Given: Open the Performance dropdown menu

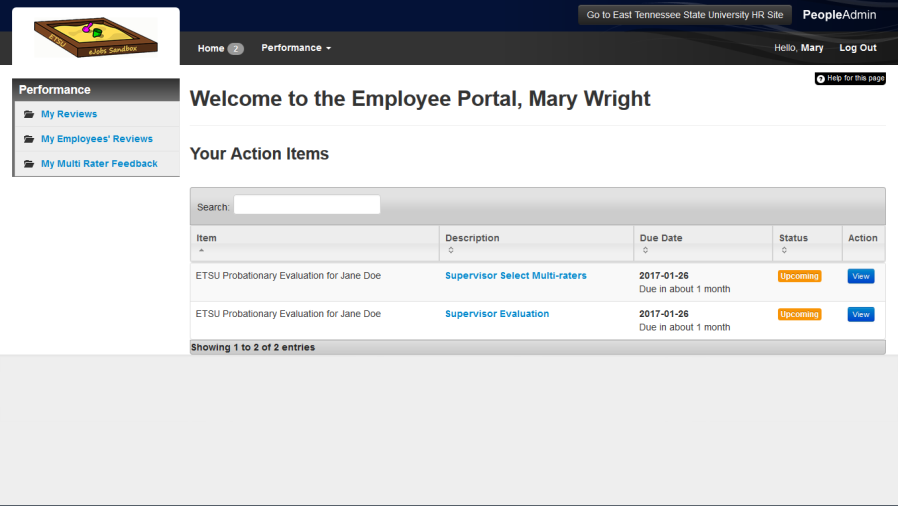Looking at the screenshot, I should tap(295, 48).
